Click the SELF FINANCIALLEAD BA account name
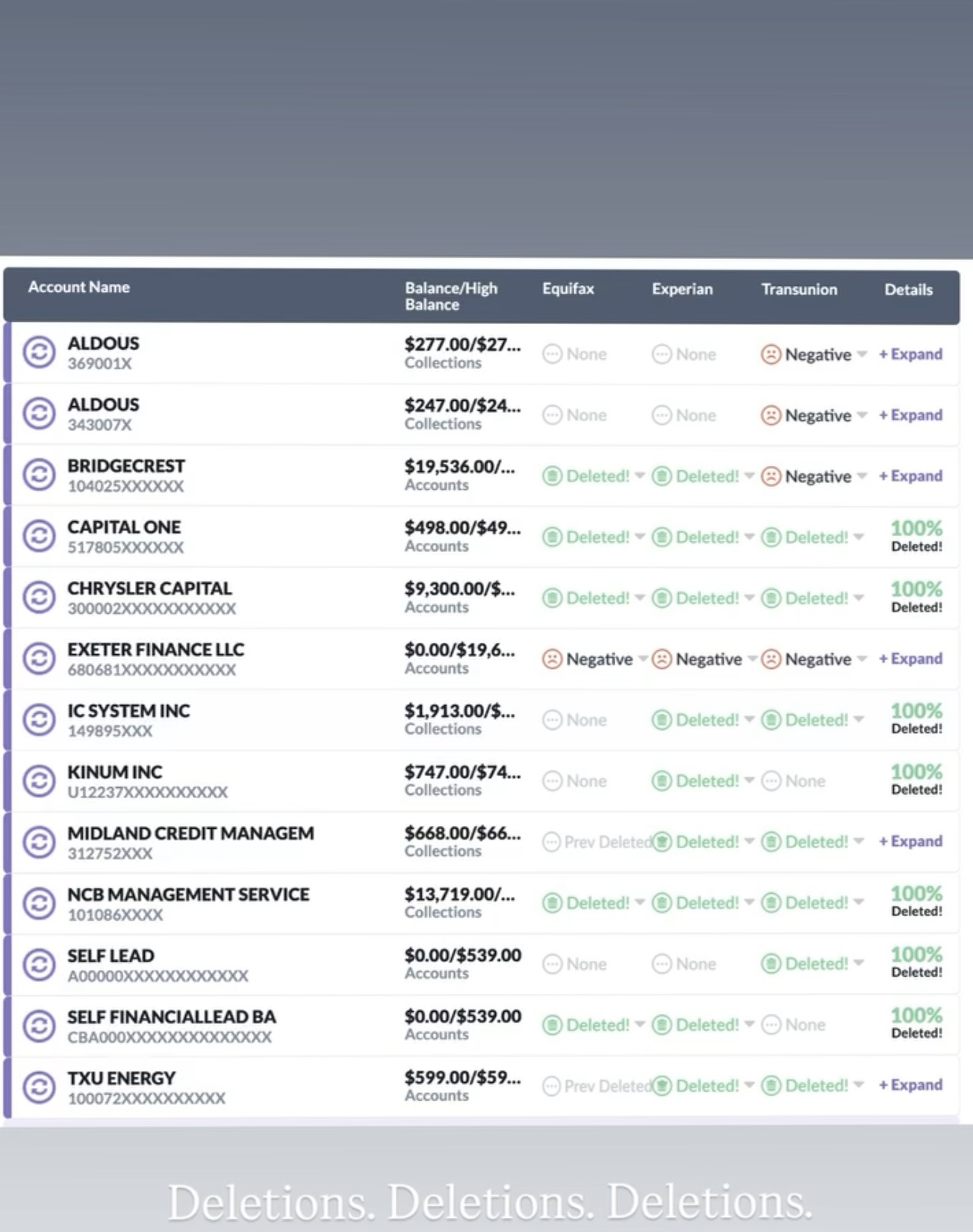 (x=172, y=1017)
